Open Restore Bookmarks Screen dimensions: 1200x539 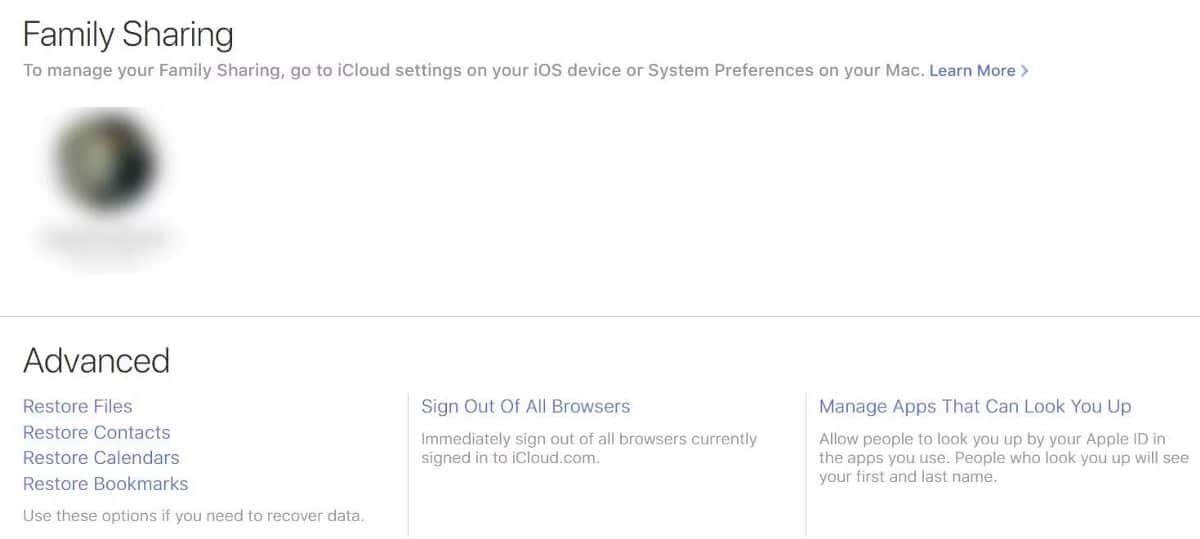(x=105, y=483)
